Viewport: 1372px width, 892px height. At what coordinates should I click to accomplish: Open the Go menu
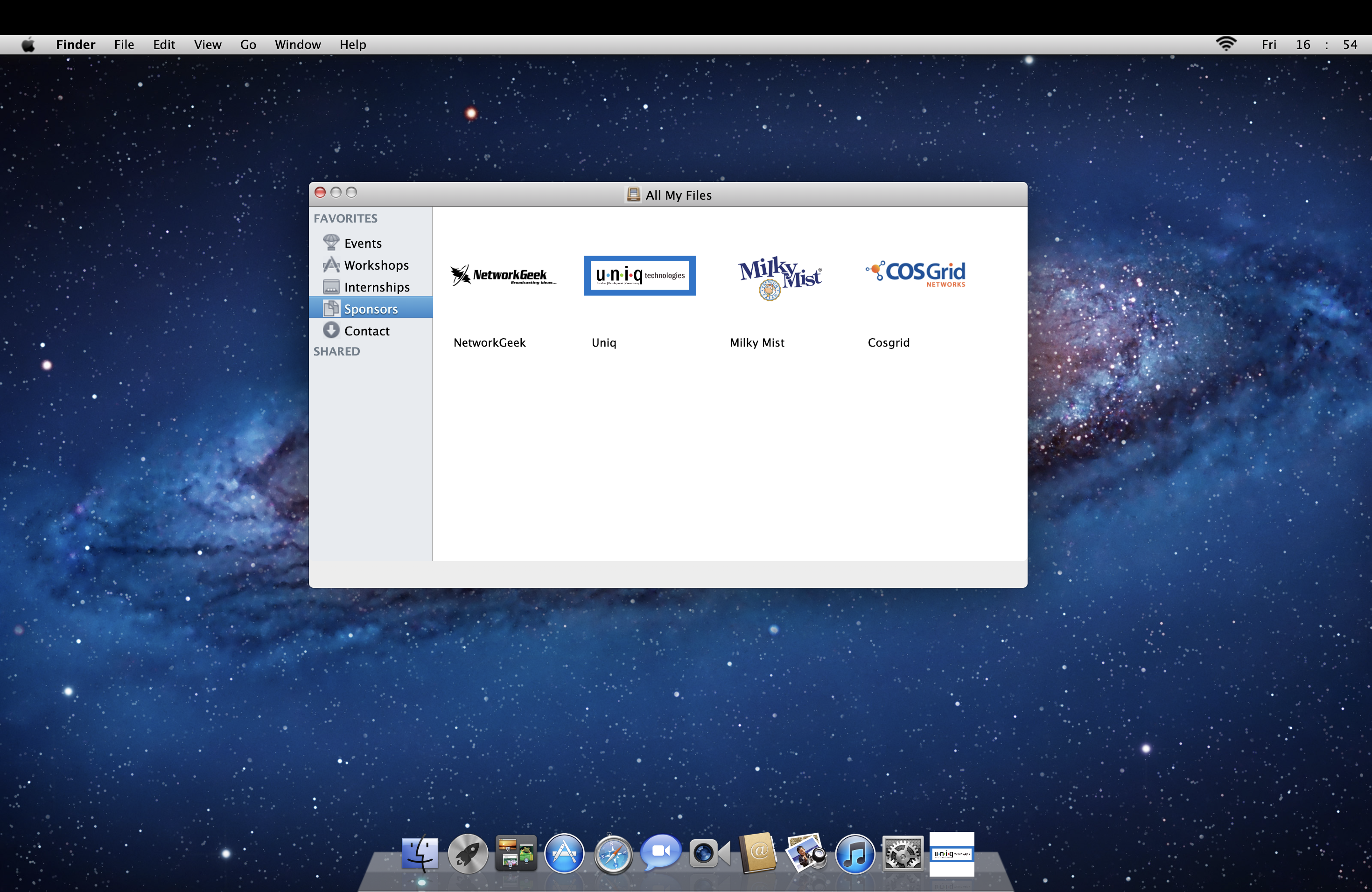pos(248,44)
